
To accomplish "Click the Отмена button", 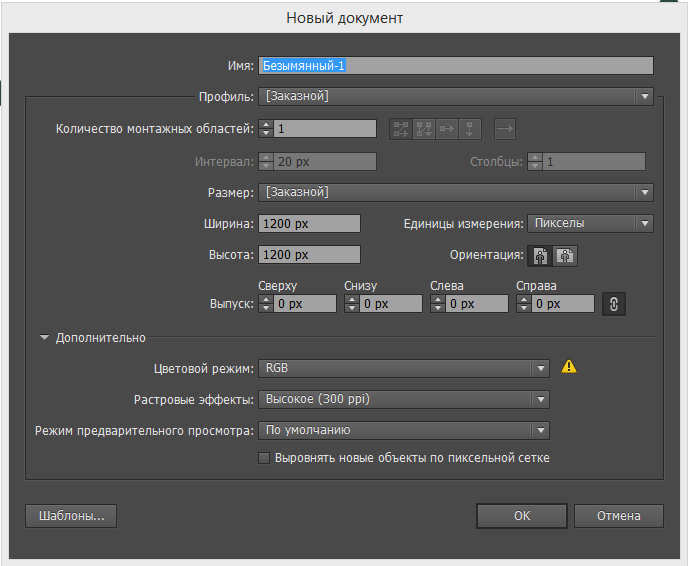I will point(619,516).
